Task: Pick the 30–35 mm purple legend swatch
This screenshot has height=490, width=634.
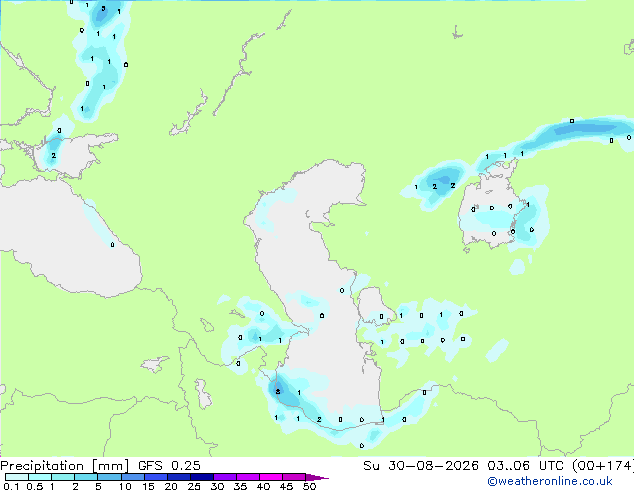Action: click(225, 477)
